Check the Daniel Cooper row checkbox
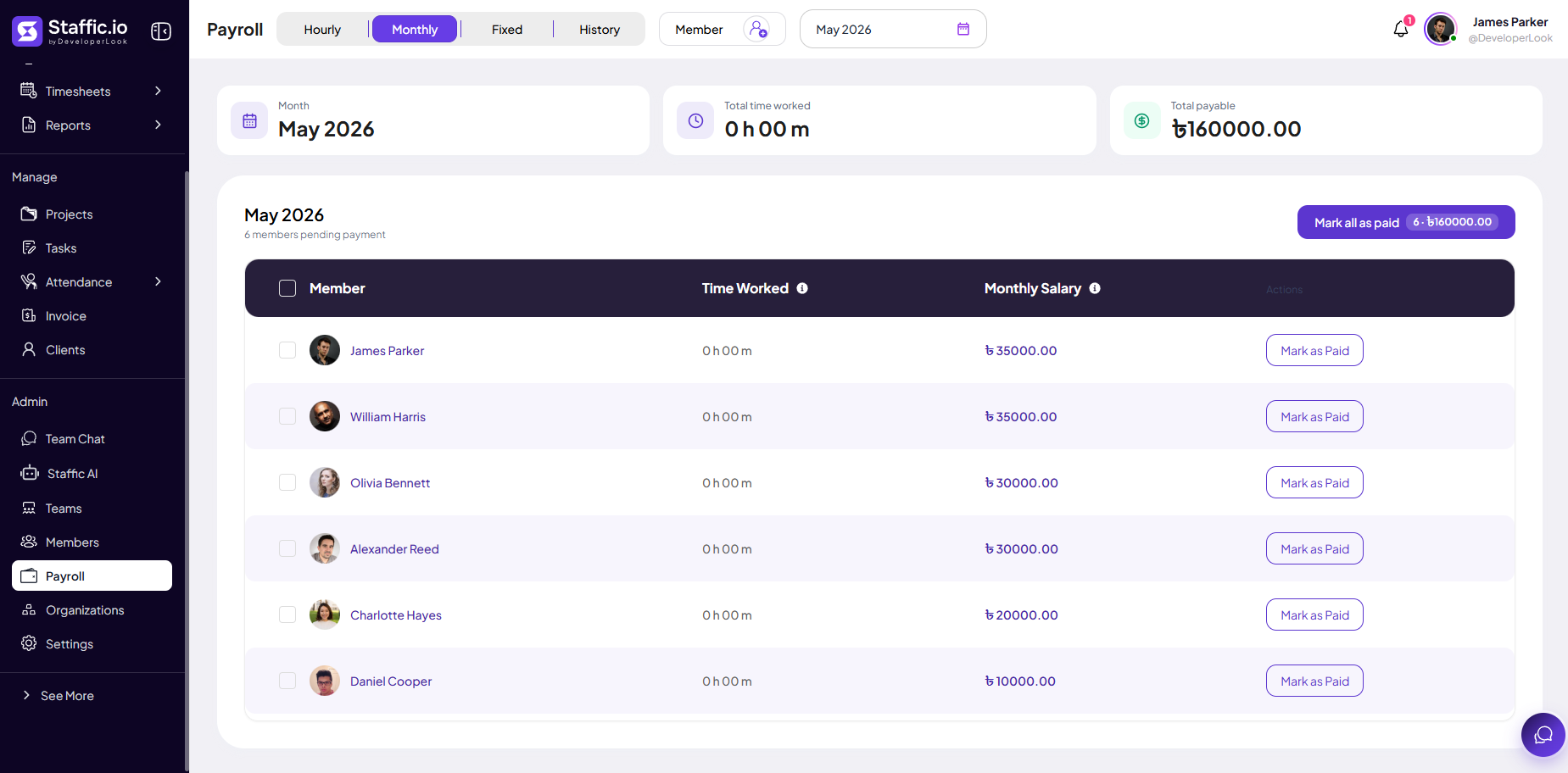This screenshot has height=773, width=1568. pos(287,681)
